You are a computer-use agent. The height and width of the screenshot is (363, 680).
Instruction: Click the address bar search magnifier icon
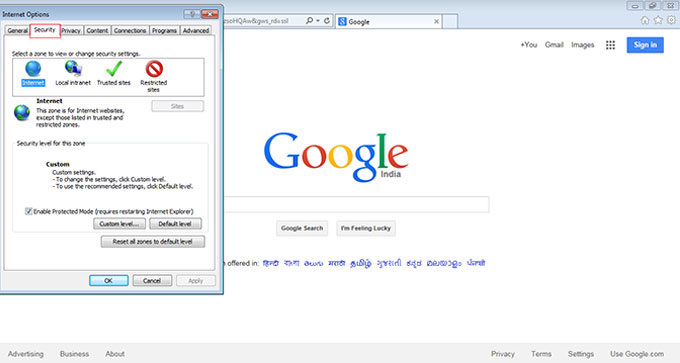tap(309, 20)
